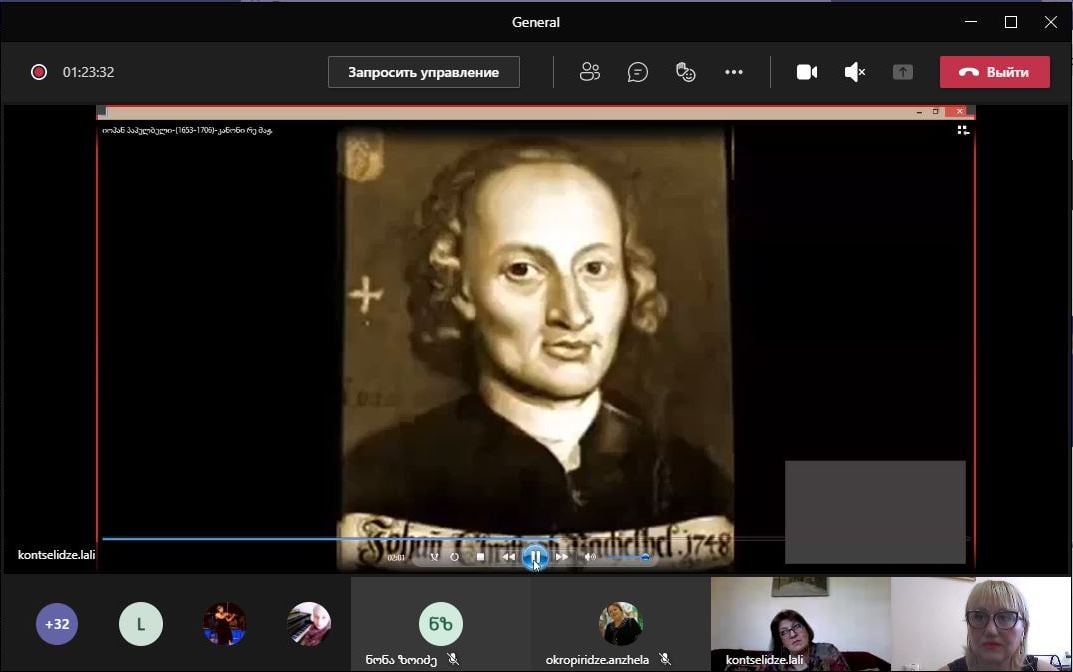This screenshot has height=672, width=1073.
Task: Minimize the shared media player window
Action: pos(919,112)
